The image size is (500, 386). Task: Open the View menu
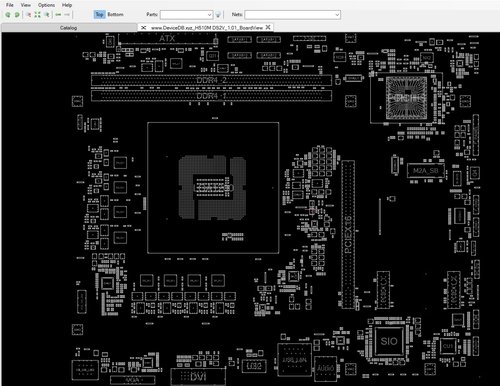coord(26,5)
